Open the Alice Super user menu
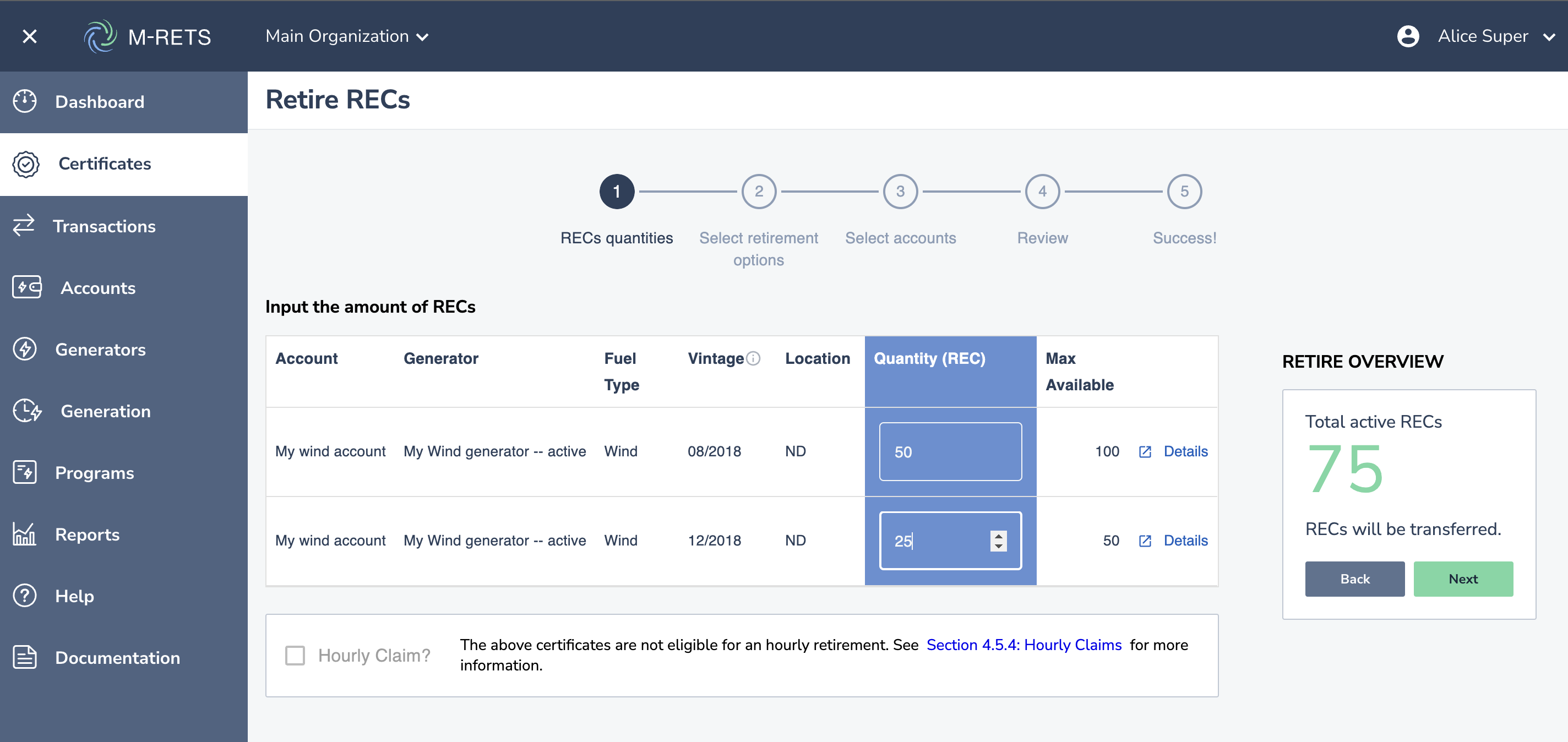1568x742 pixels. pos(1482,36)
